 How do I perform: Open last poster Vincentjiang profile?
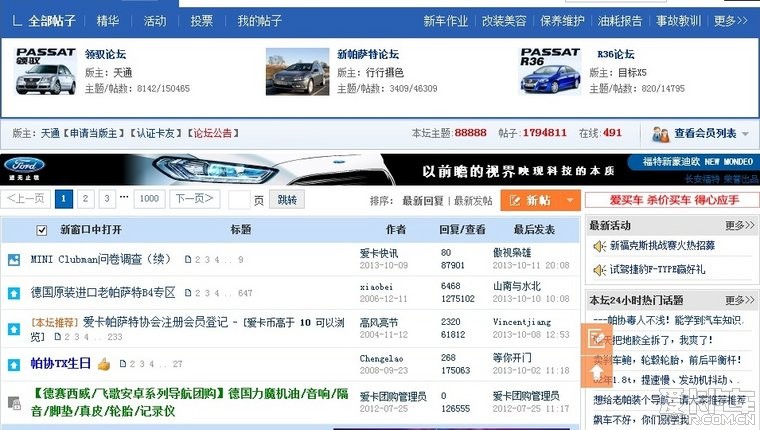522,322
